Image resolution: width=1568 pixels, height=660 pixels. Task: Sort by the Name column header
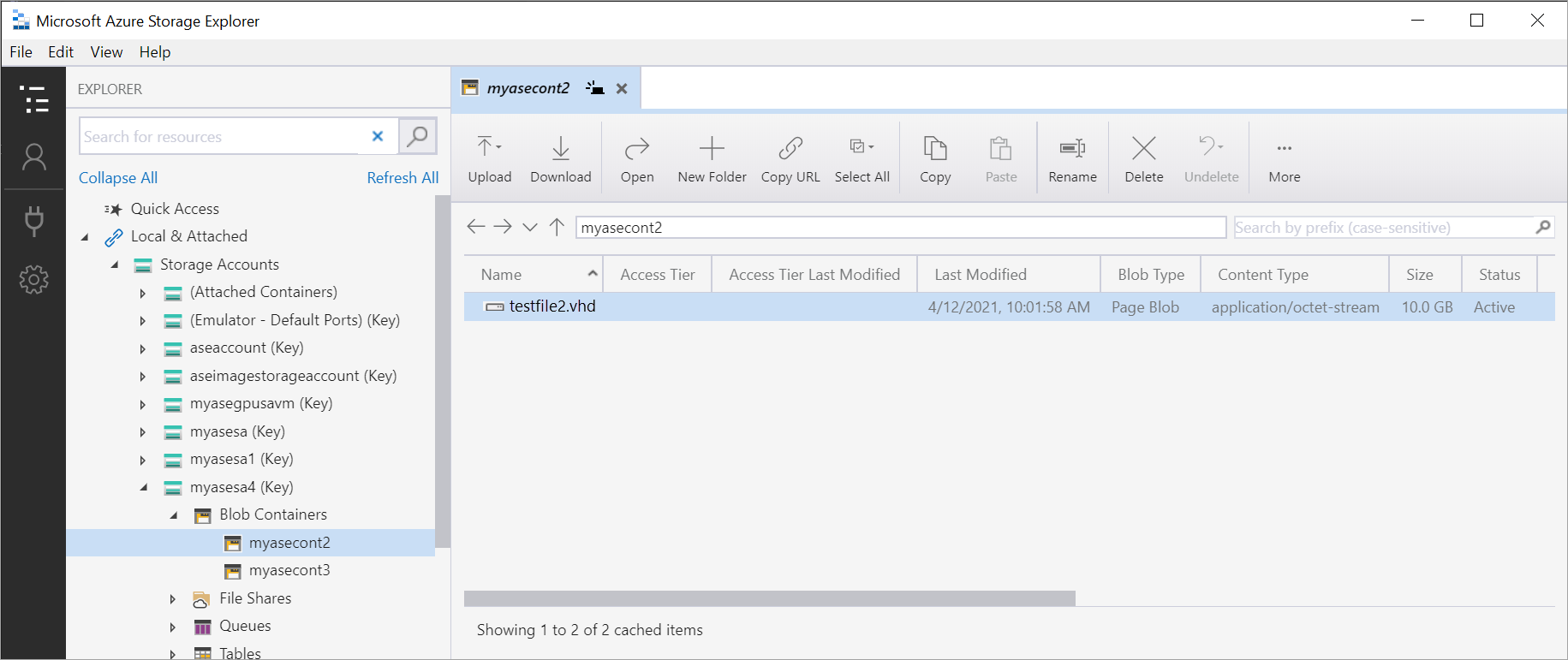tap(534, 274)
